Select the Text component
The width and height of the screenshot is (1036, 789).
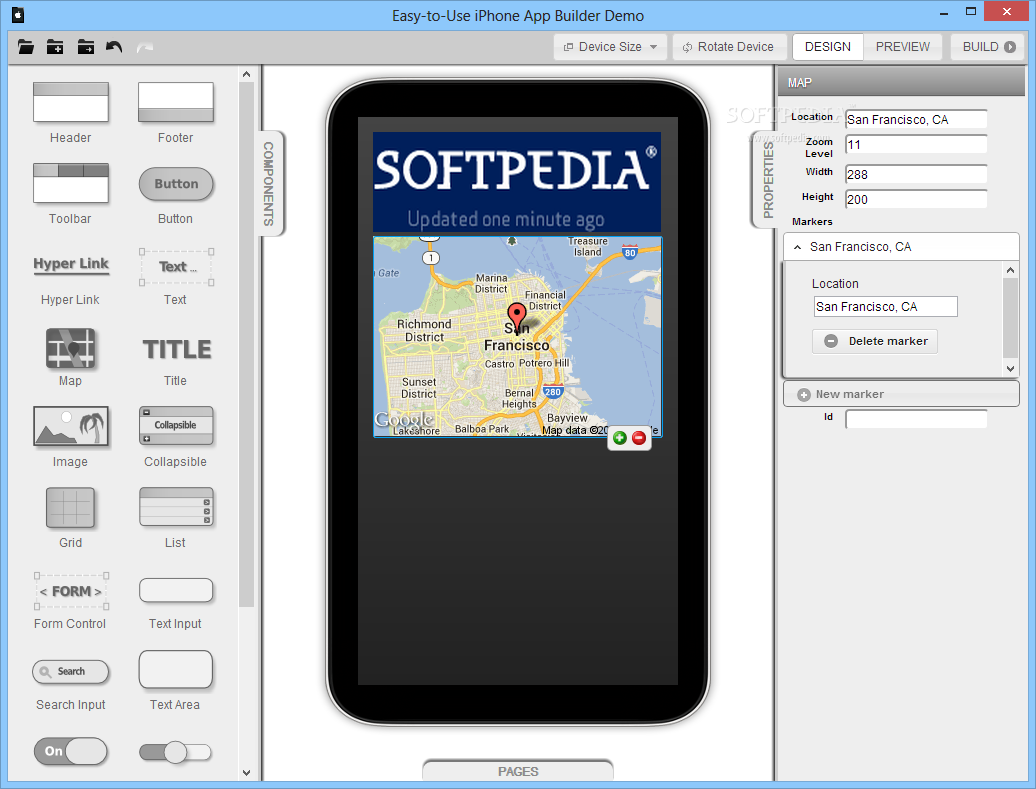tap(176, 276)
